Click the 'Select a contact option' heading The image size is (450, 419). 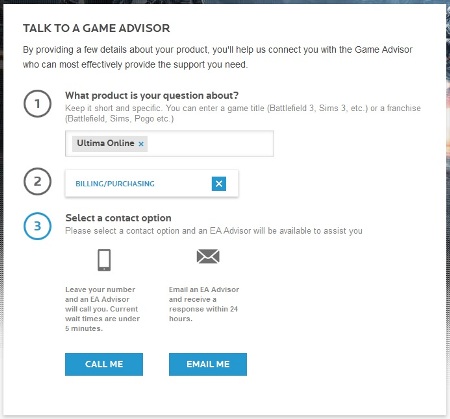(x=118, y=218)
